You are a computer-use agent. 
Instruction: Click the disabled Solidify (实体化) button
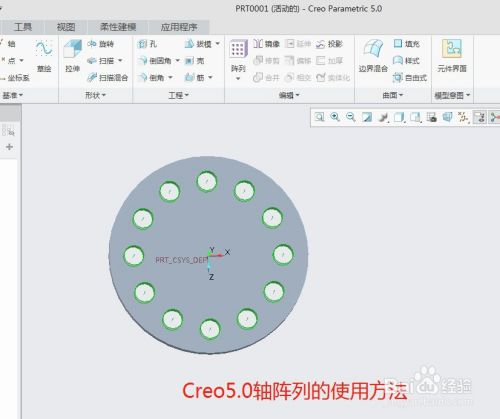click(333, 78)
